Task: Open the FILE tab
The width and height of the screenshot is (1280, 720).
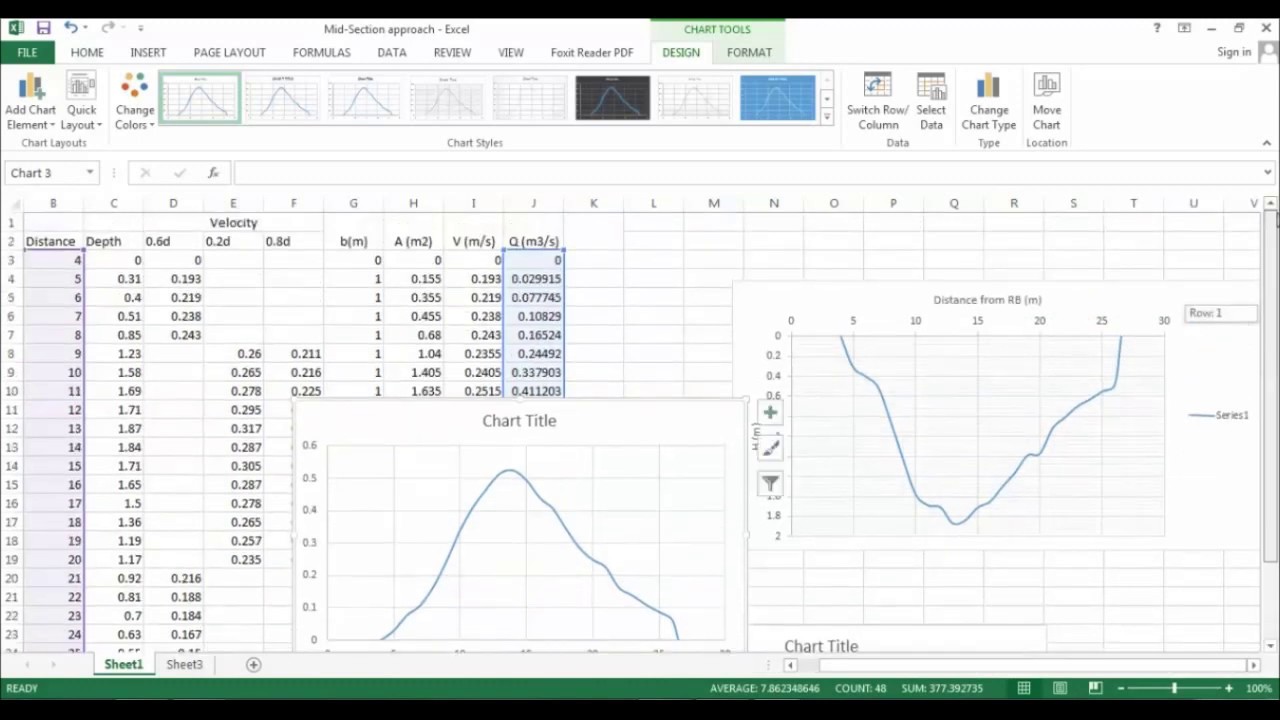Action: point(27,52)
